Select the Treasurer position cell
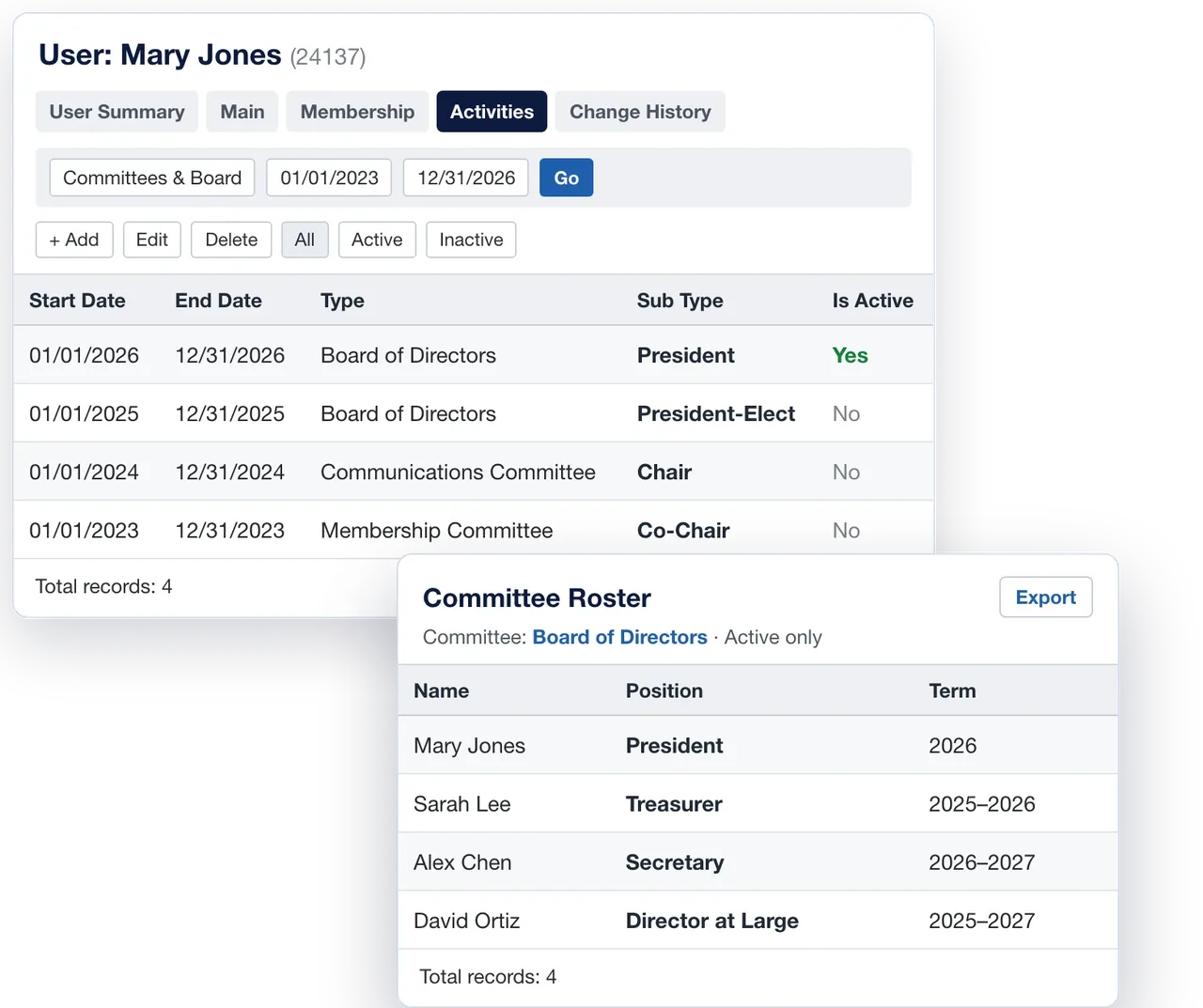This screenshot has height=1008, width=1203. coord(674,803)
